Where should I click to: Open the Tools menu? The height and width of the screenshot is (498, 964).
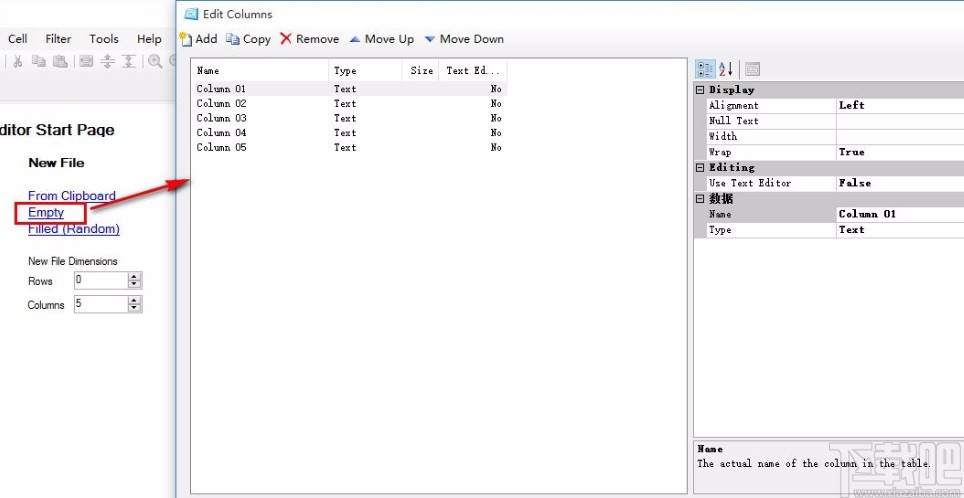[104, 39]
